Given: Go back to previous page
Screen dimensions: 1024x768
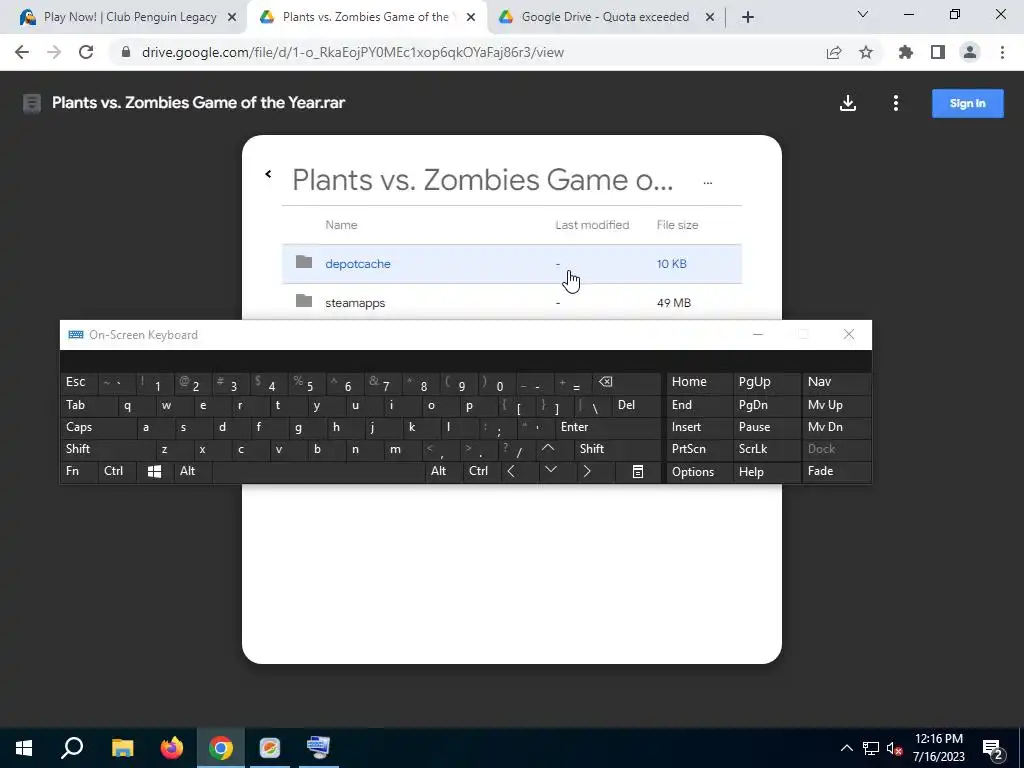Looking at the screenshot, I should tap(22, 52).
